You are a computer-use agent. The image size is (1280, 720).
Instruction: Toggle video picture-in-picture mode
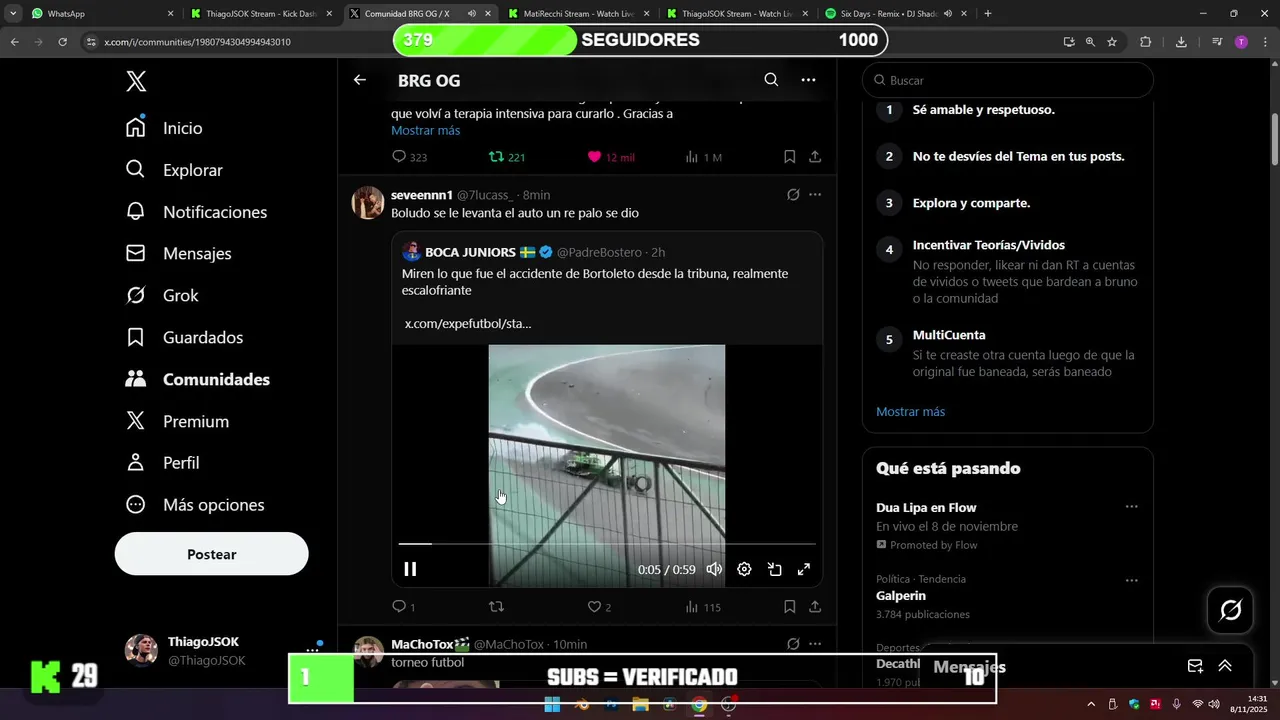click(774, 569)
